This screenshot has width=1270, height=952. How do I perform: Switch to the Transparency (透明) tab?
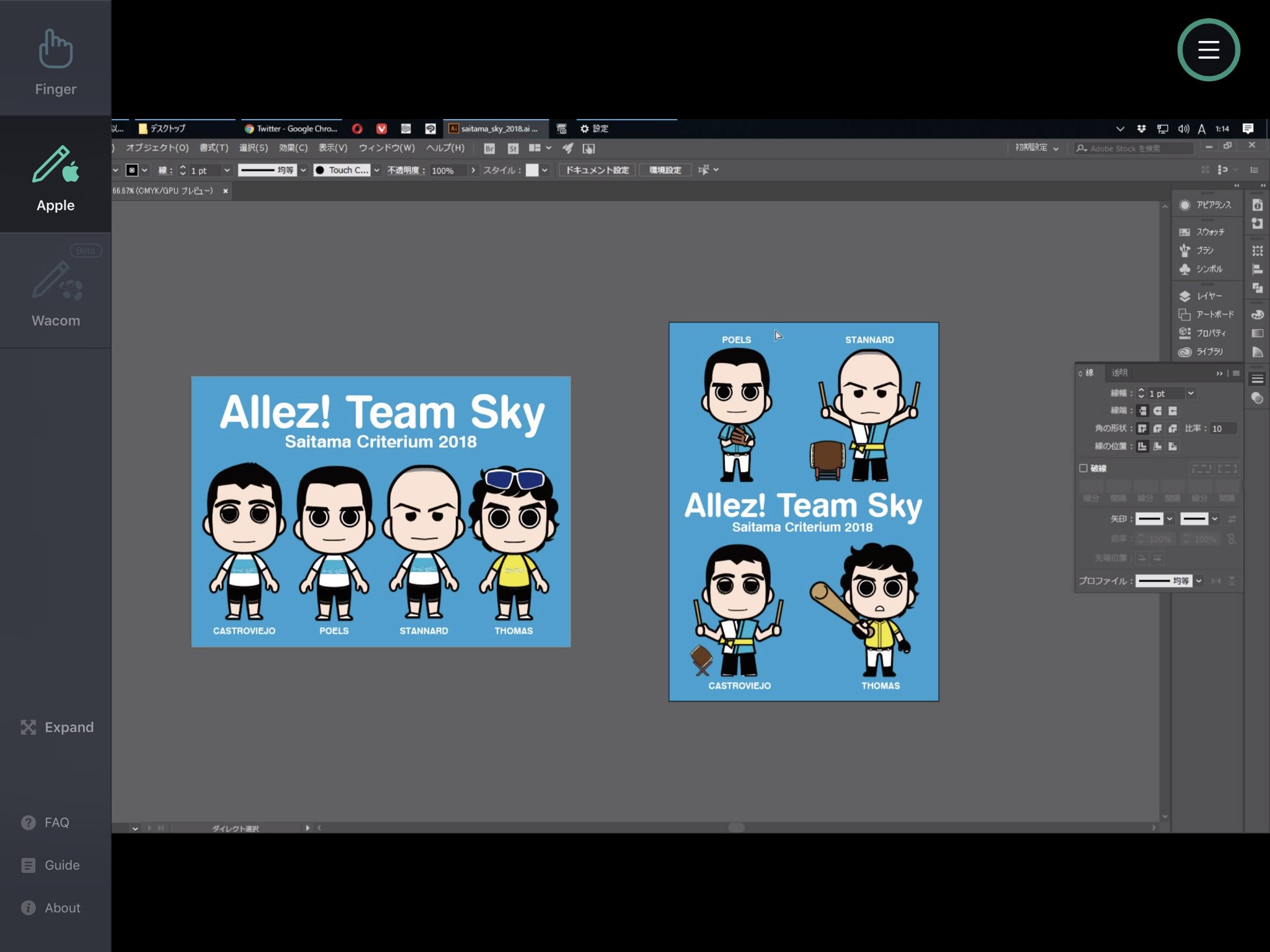tap(1119, 372)
